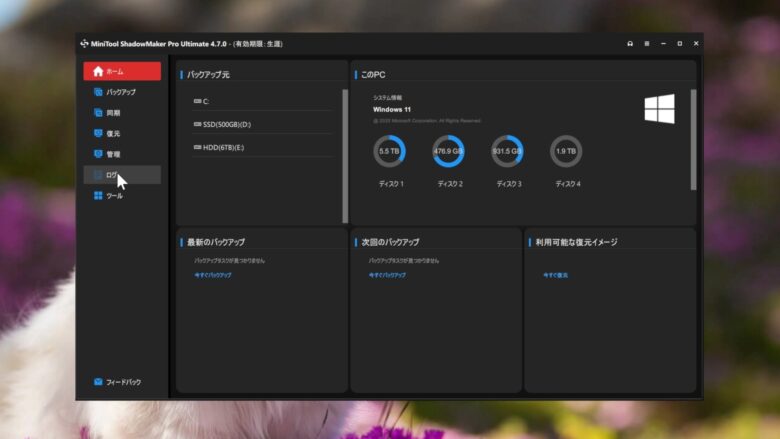Screen dimensions: 780x439
Task: Click the ディスク 3 label
Action: (509, 184)
